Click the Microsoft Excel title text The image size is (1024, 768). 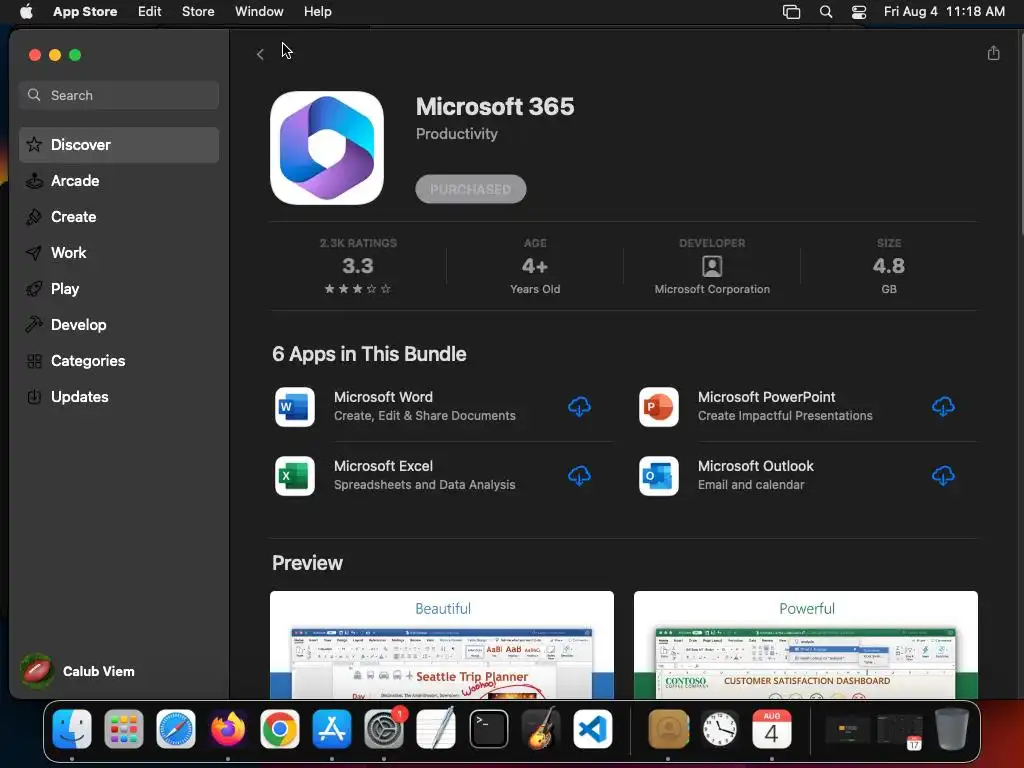pyautogui.click(x=383, y=466)
